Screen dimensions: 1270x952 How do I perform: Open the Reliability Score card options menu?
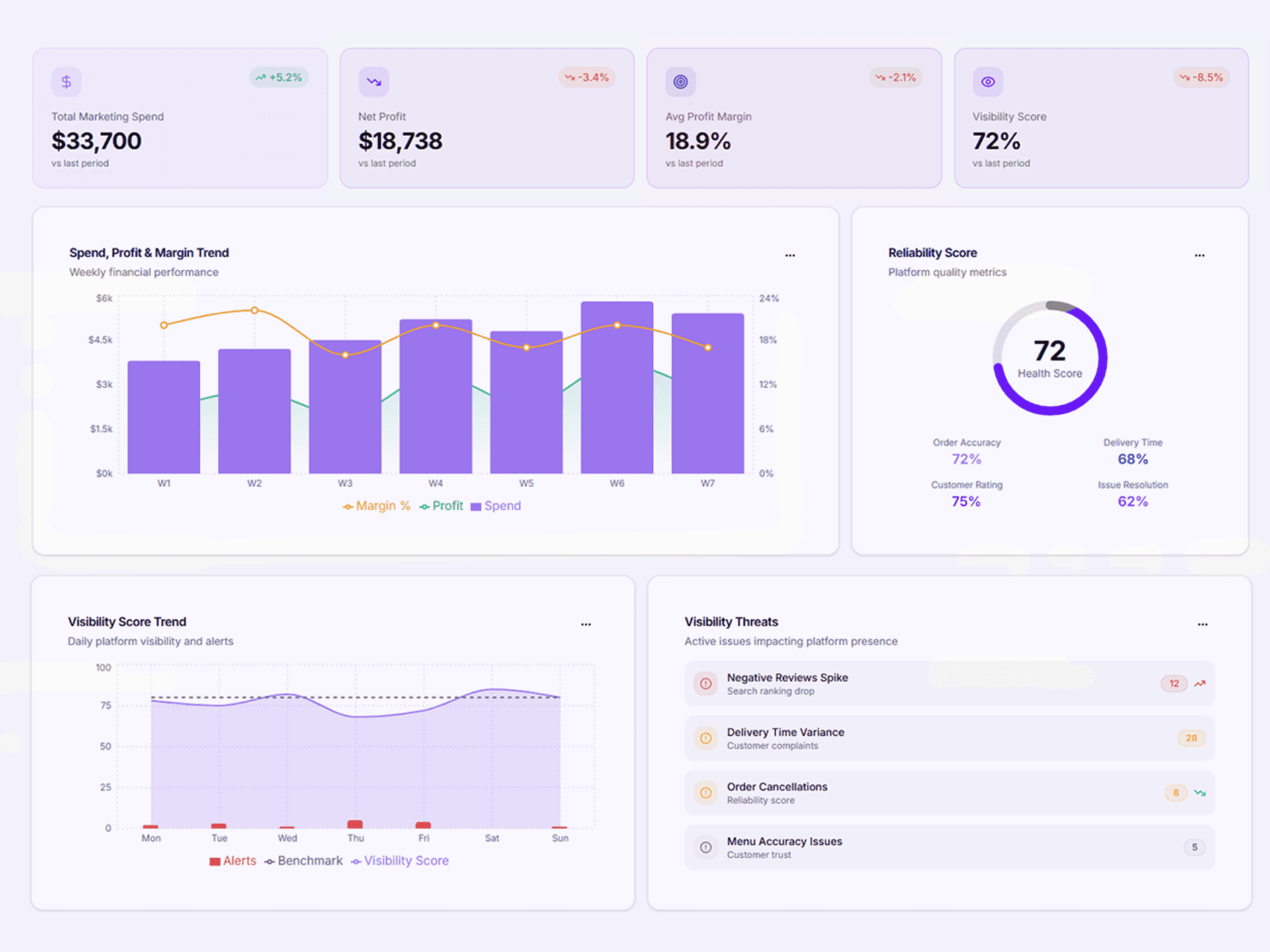[1200, 255]
